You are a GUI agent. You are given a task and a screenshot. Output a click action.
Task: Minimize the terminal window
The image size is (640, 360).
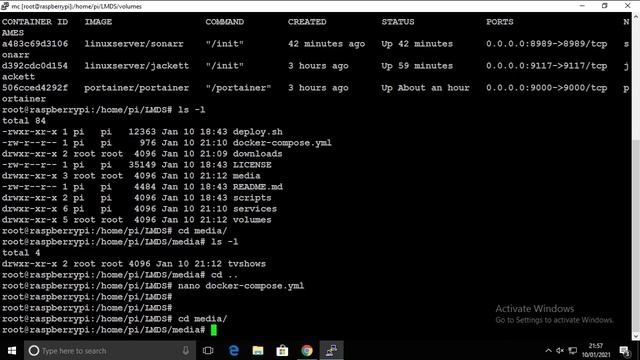pos(582,6)
